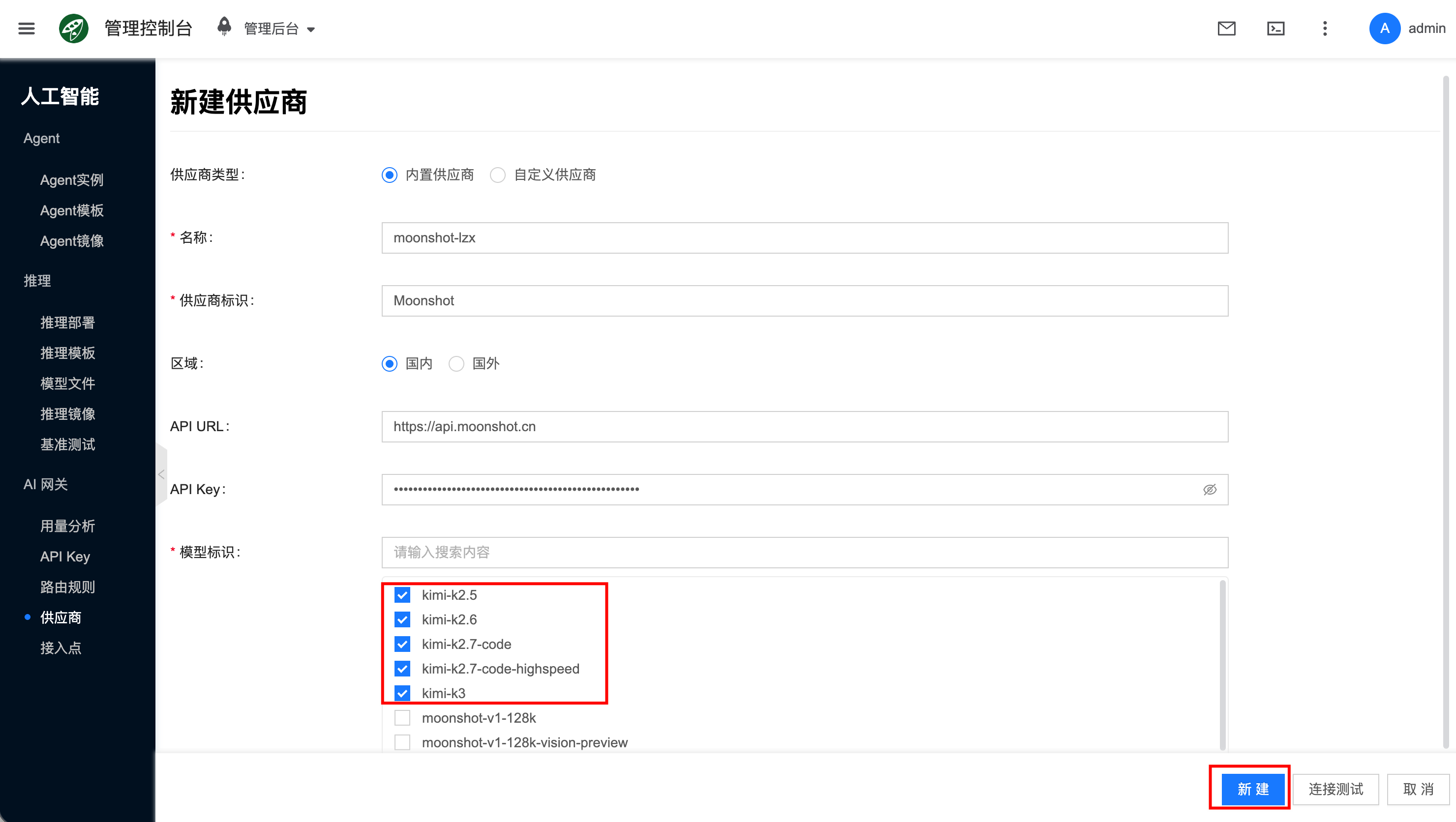The height and width of the screenshot is (822, 1456).
Task: Open the mail messages icon
Action: 1226,29
